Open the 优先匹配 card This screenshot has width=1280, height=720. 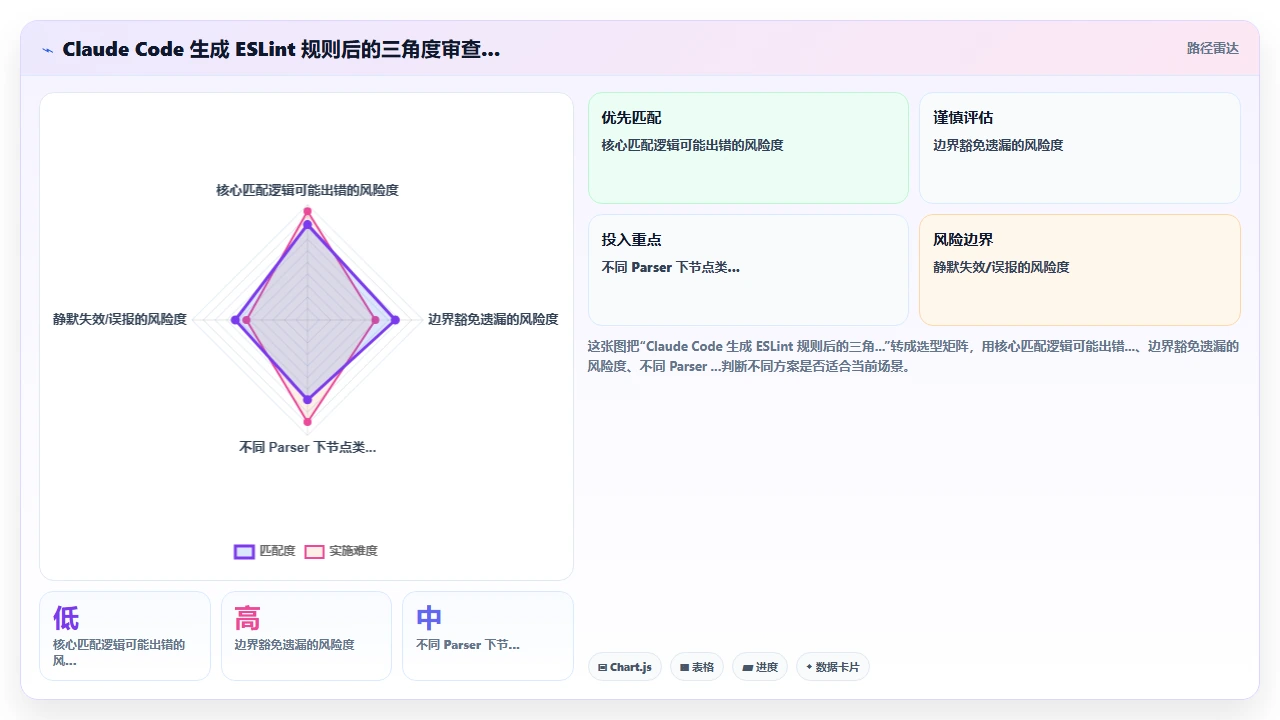point(748,148)
